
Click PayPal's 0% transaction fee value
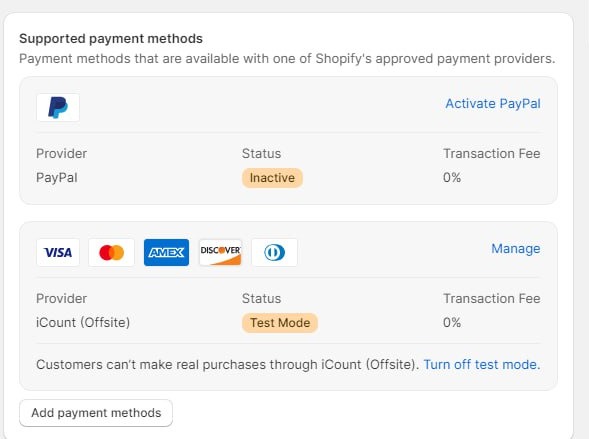(452, 178)
